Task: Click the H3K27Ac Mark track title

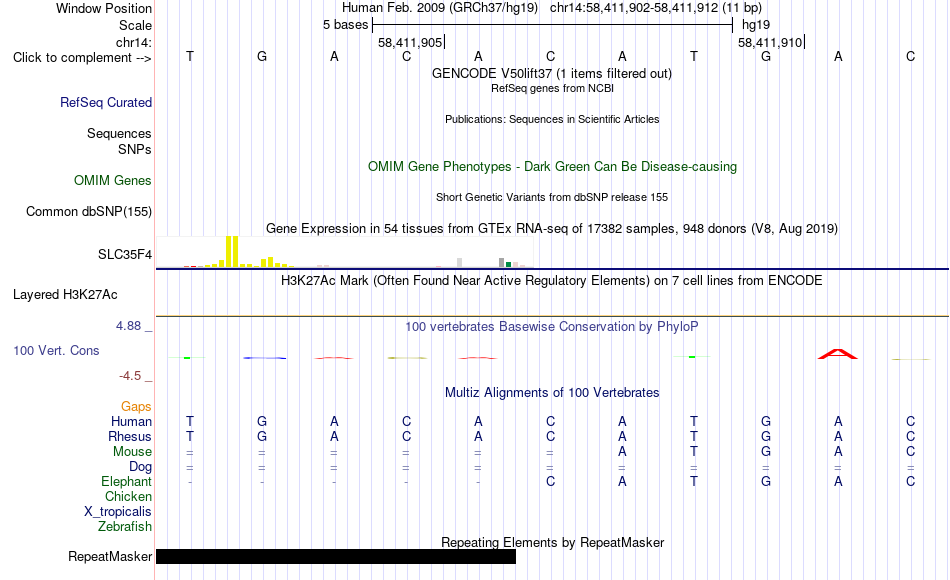Action: tap(551, 281)
